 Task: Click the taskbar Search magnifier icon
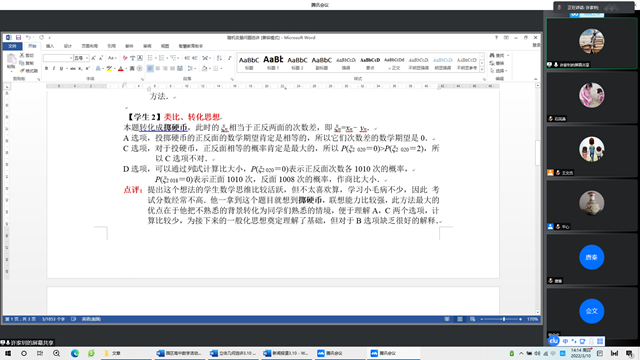pos(56,353)
